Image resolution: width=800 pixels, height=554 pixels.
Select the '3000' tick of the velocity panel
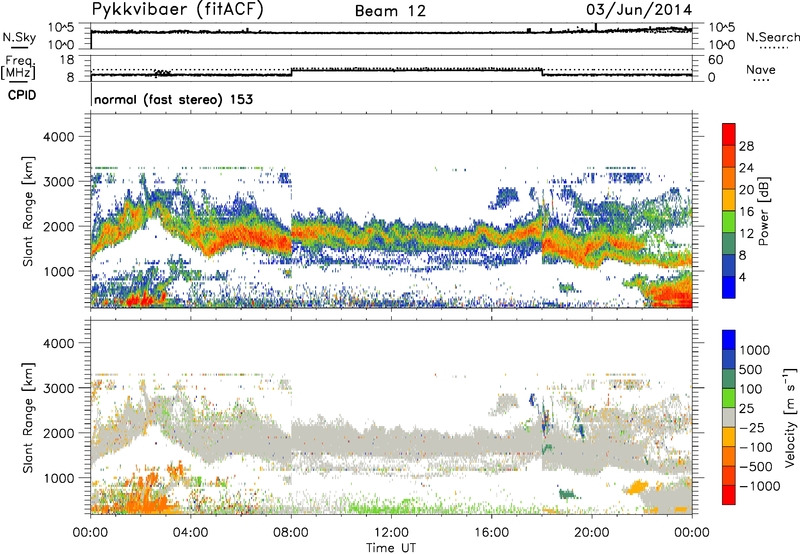point(58,388)
